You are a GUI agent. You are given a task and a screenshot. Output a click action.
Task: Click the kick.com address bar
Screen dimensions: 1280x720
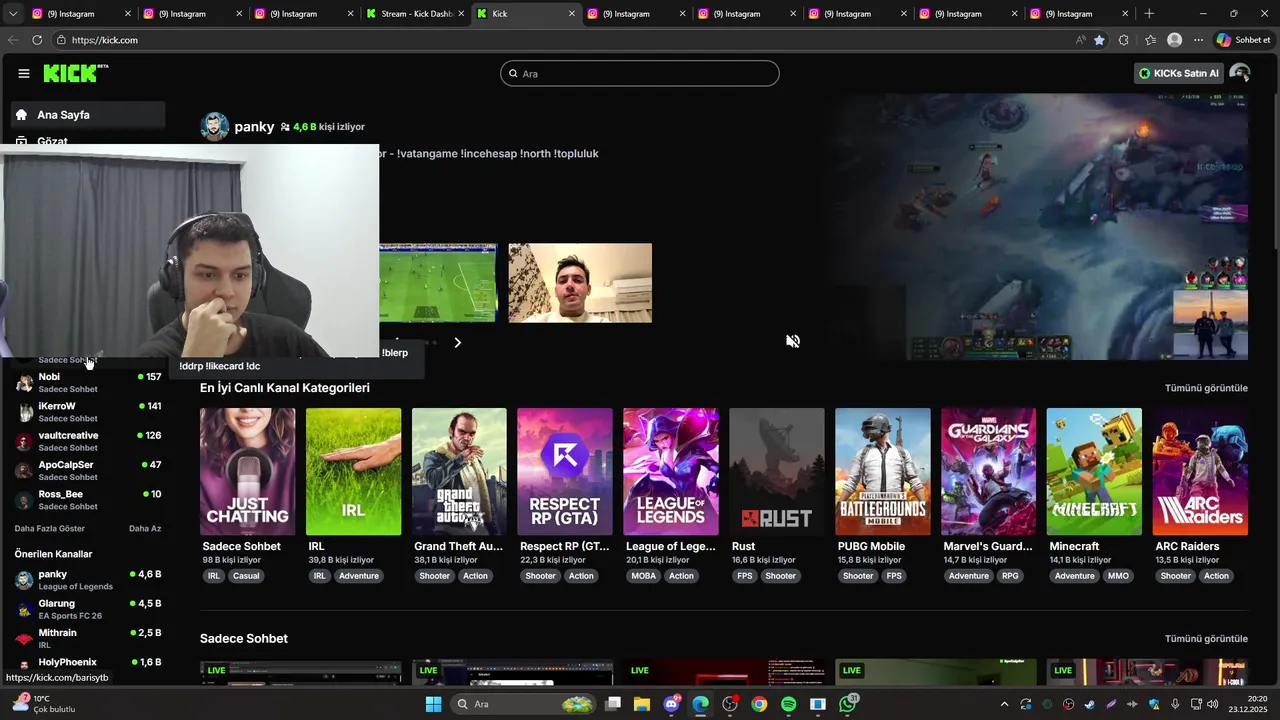point(560,40)
